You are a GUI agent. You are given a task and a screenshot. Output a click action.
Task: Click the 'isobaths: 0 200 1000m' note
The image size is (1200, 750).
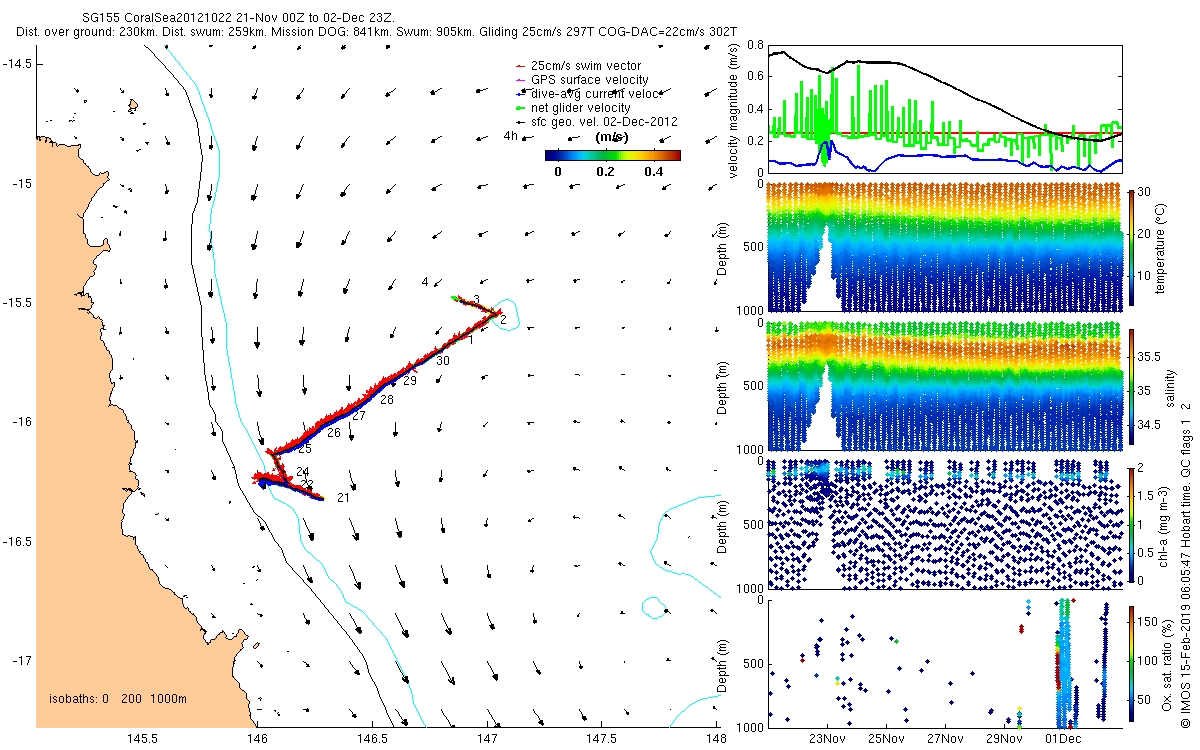(118, 698)
